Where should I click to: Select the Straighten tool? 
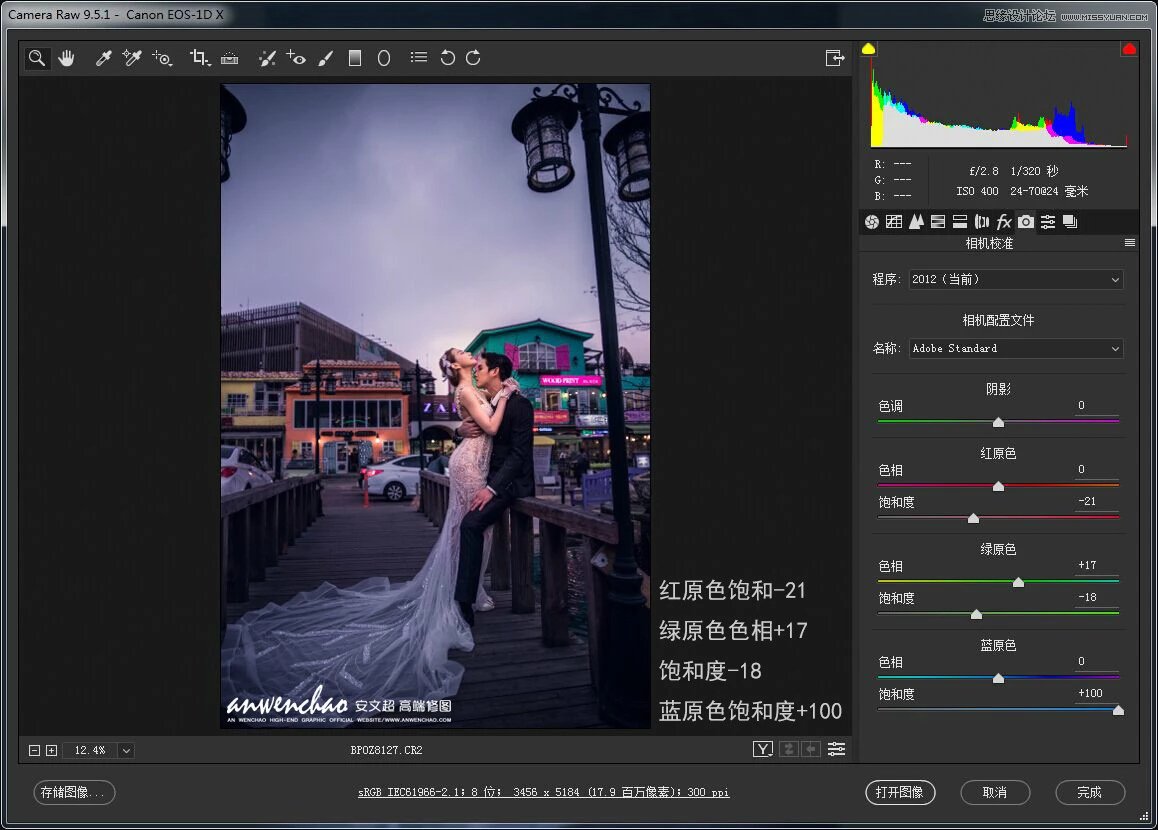pos(230,58)
